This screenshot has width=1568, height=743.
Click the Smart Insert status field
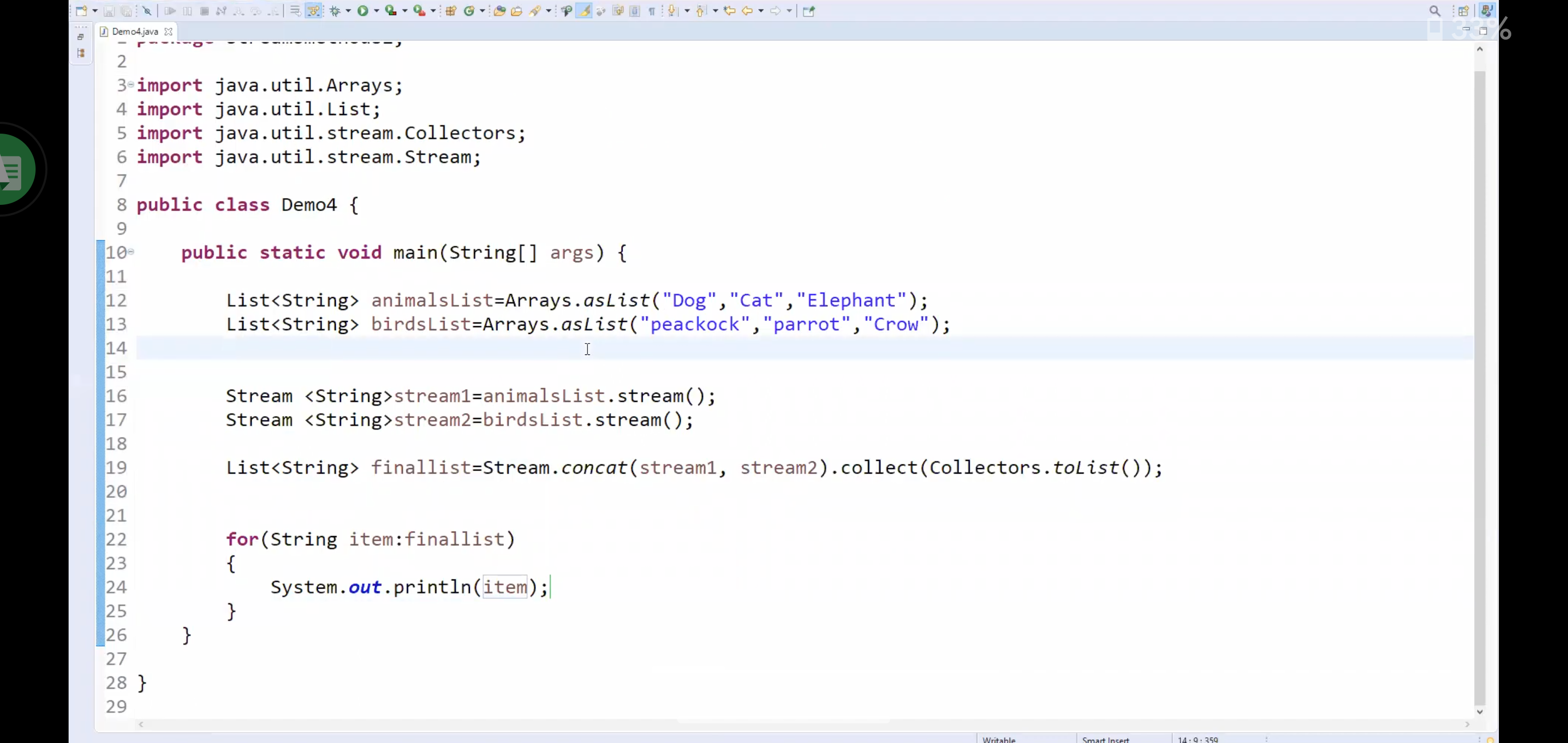pyautogui.click(x=1105, y=739)
